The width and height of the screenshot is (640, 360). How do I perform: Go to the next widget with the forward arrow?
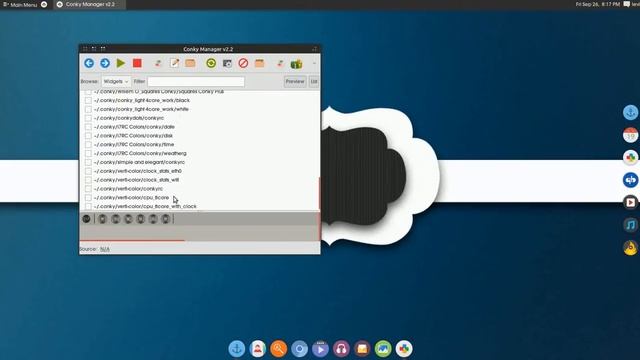pos(105,63)
